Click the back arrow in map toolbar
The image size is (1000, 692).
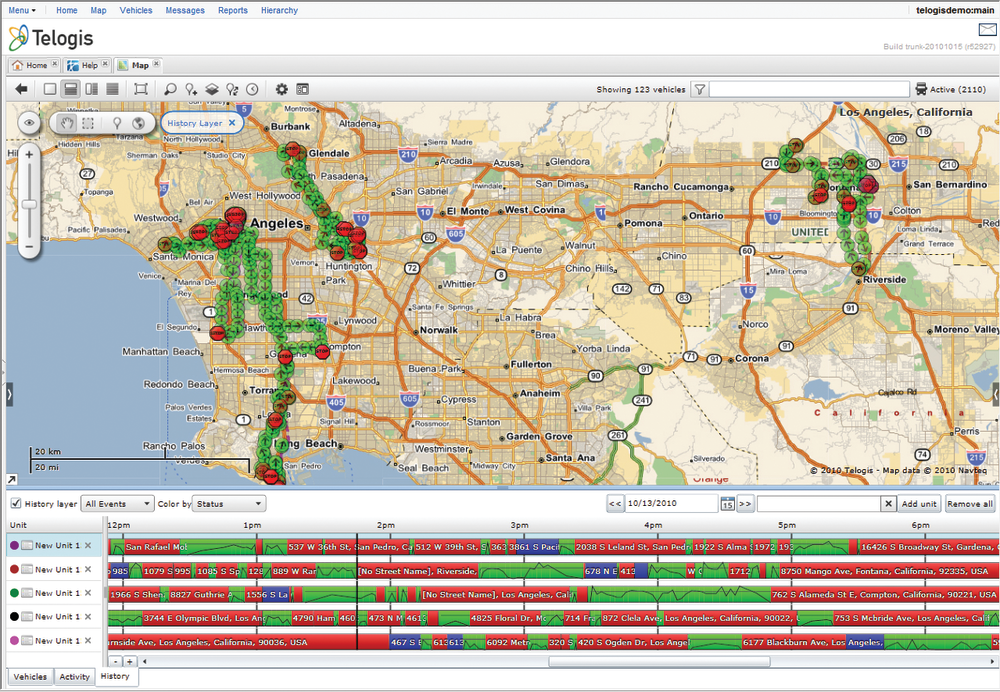pos(21,89)
